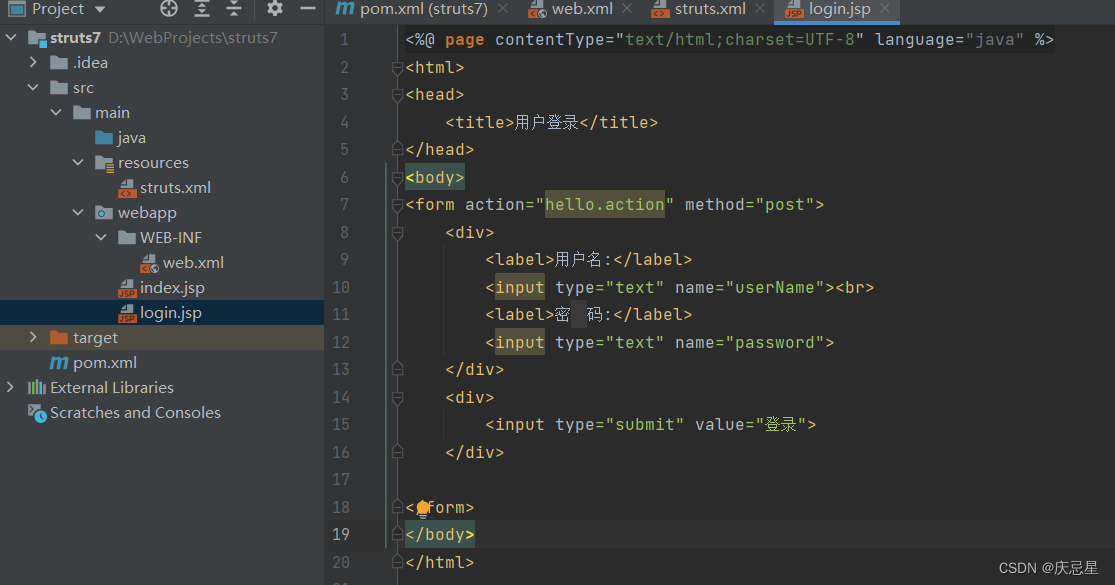The image size is (1115, 585).
Task: Click the index.jsp file icon in tree
Action: (x=126, y=287)
